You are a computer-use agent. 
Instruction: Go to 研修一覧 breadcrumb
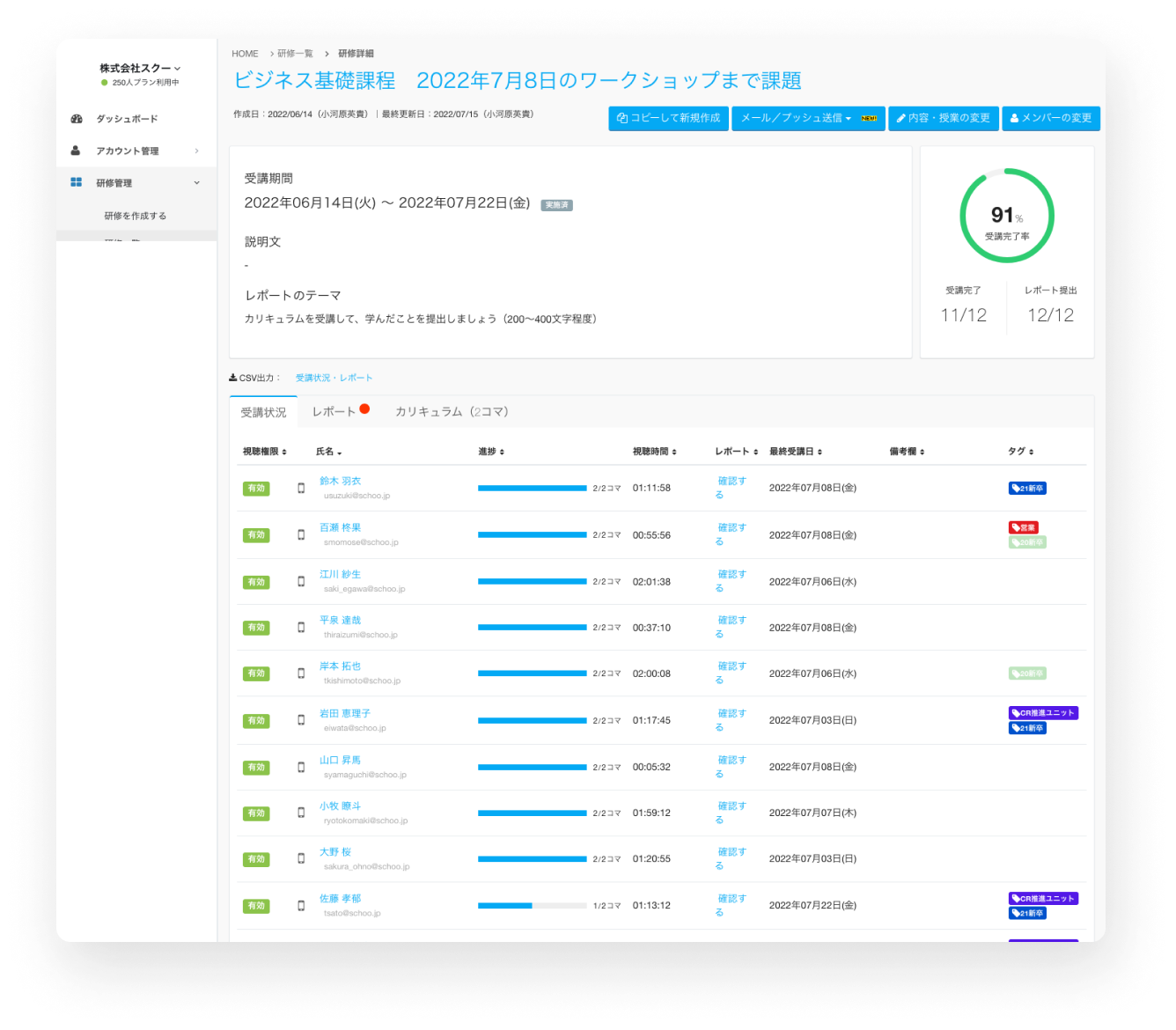295,54
